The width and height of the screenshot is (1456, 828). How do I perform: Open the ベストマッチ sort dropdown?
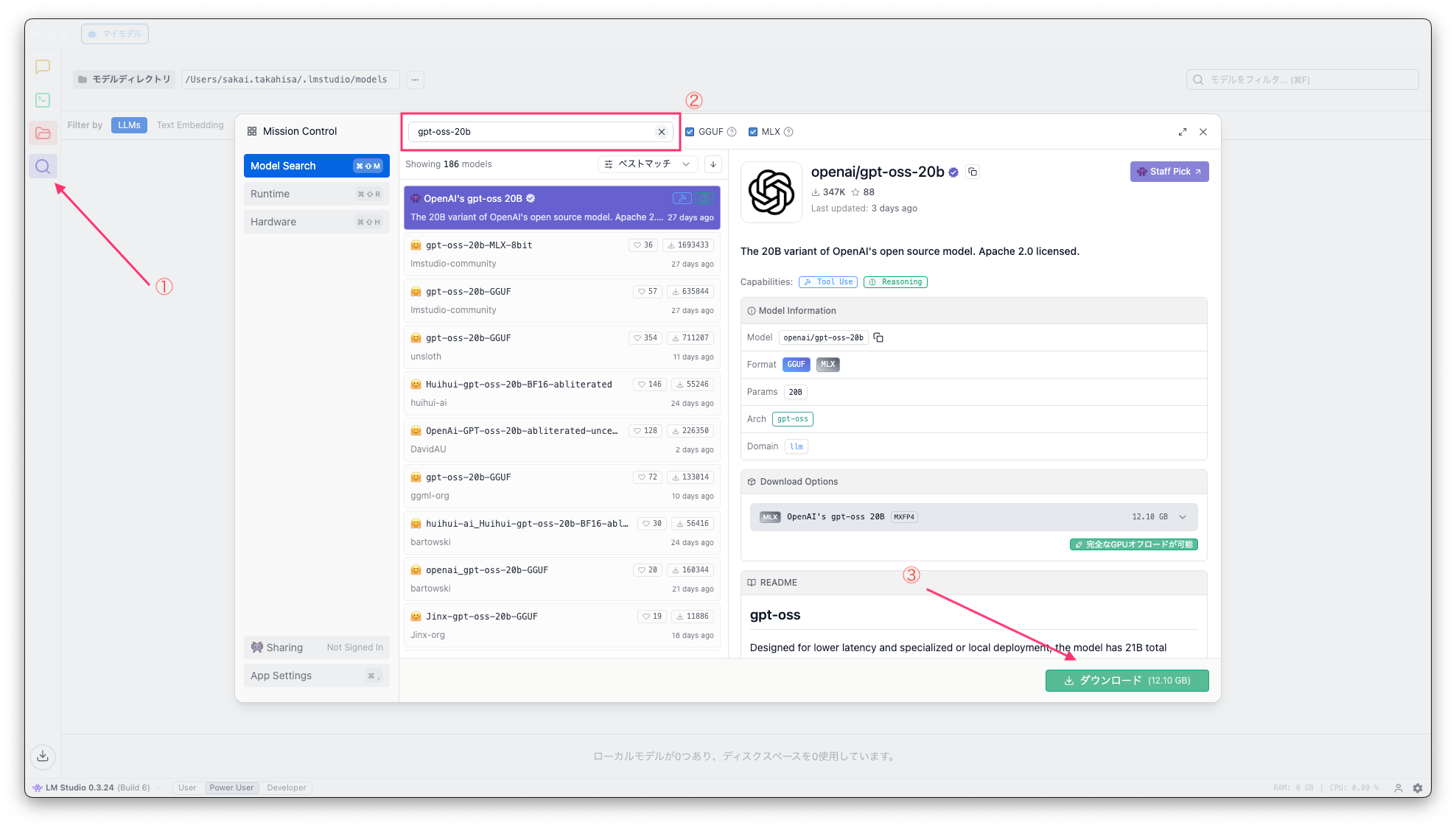coord(648,164)
